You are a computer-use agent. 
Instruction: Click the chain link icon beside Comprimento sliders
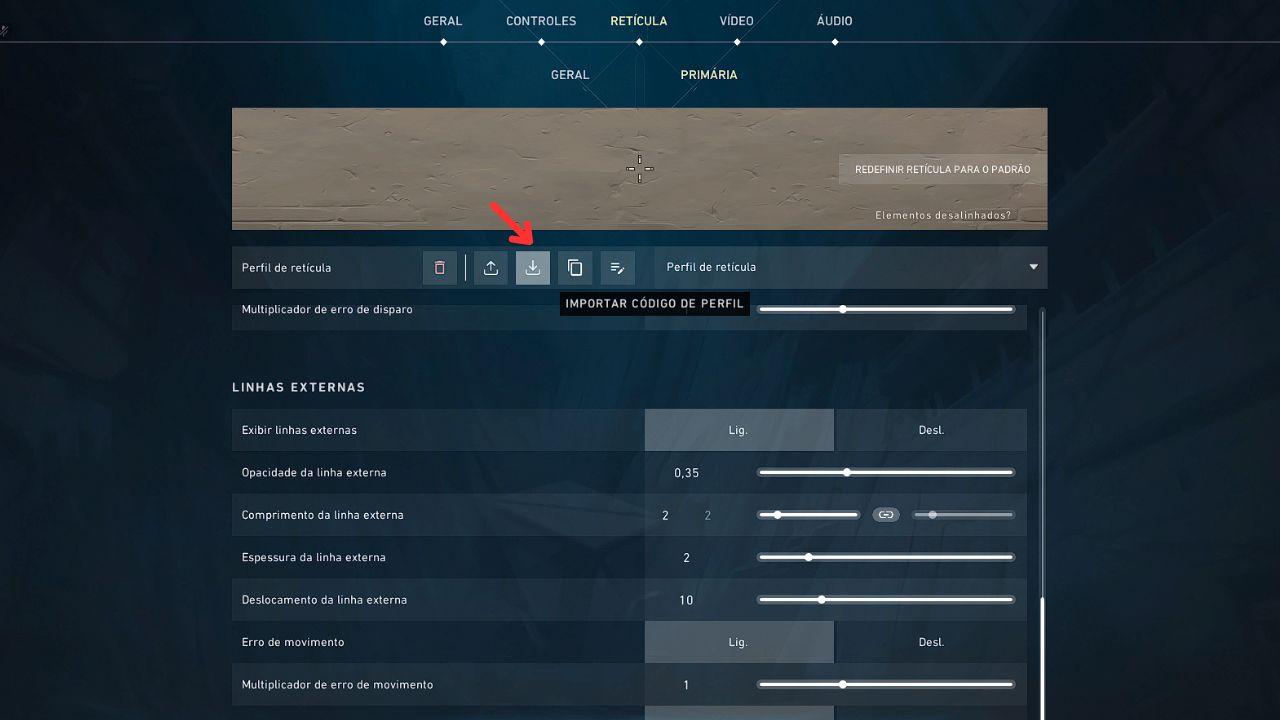(886, 514)
